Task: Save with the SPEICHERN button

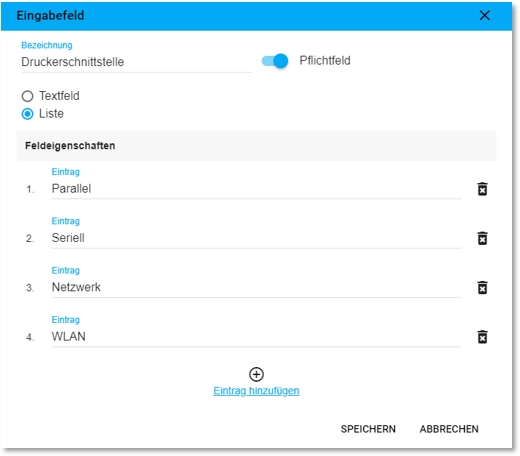Action: (368, 429)
